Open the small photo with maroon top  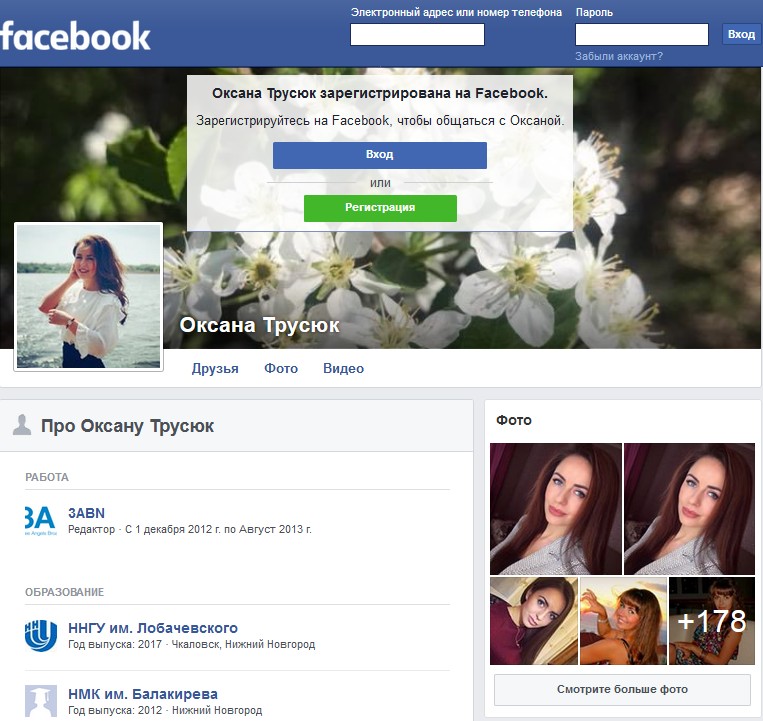pyautogui.click(x=534, y=621)
